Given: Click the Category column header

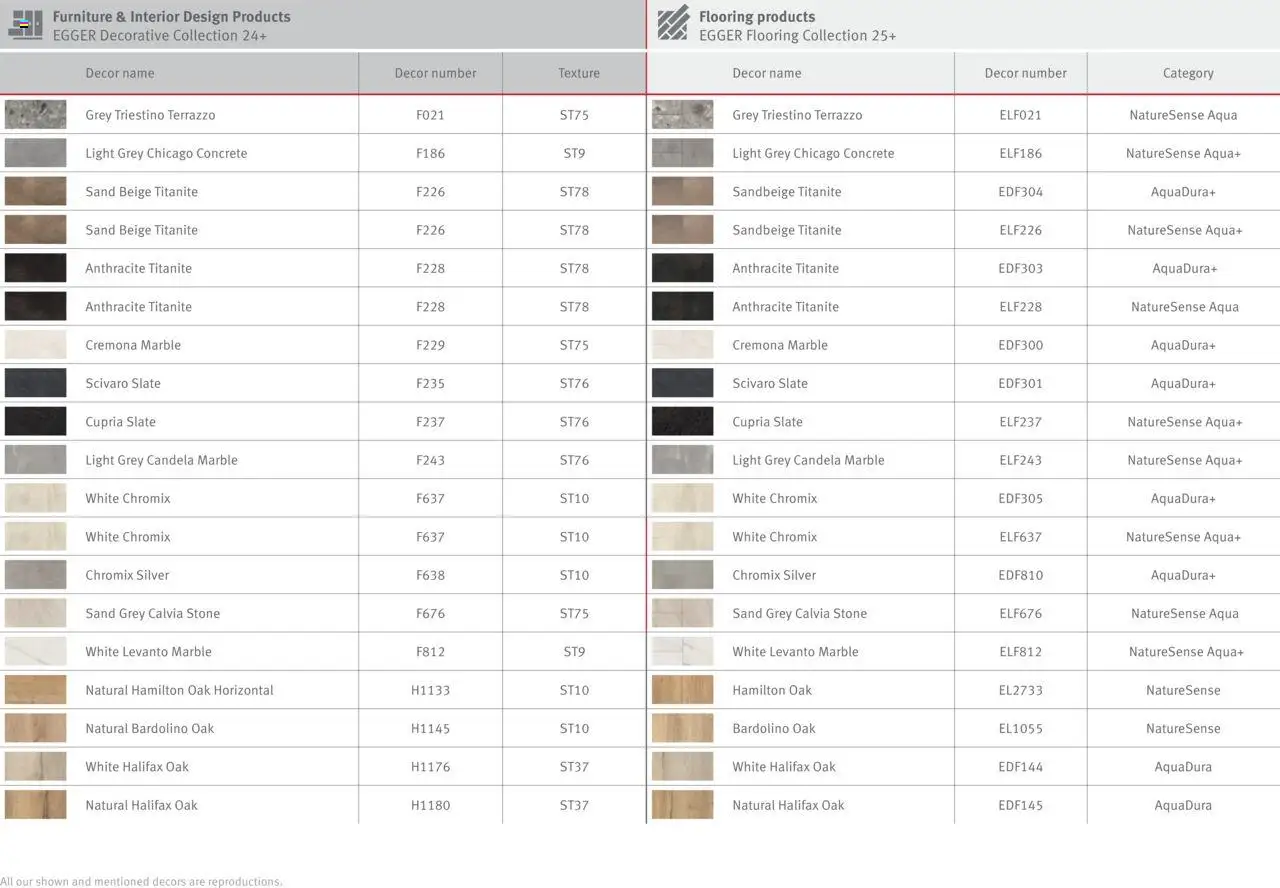Looking at the screenshot, I should point(1188,73).
